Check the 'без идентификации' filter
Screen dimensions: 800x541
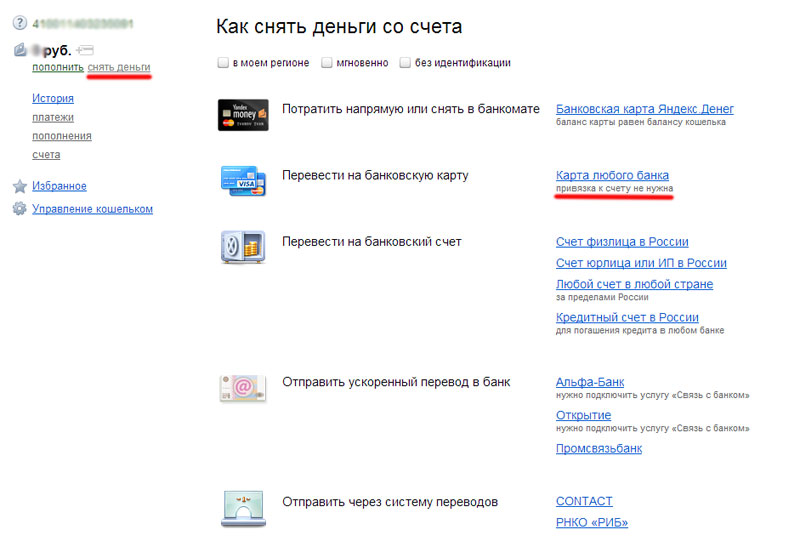(x=405, y=63)
